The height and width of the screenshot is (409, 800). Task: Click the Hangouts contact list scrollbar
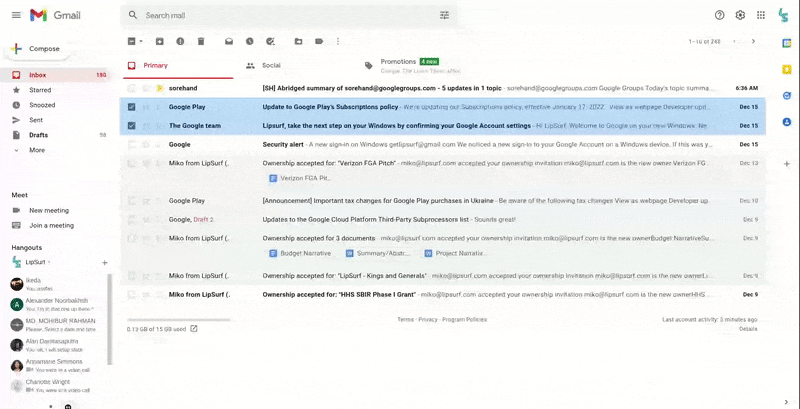[109, 319]
